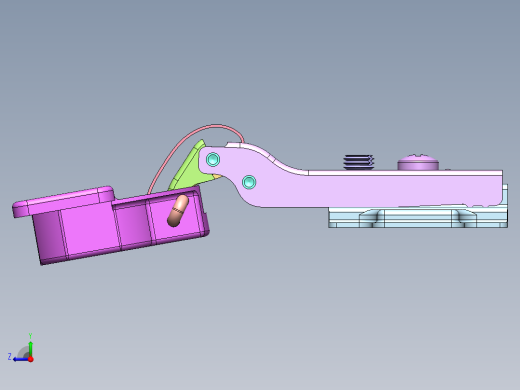
Task: Click the red origin dot of the triad
Action: pyautogui.click(x=31, y=359)
